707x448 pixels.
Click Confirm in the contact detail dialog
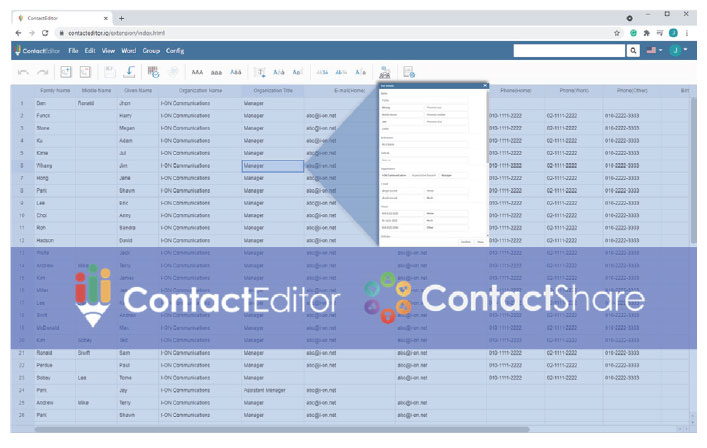pyautogui.click(x=466, y=242)
